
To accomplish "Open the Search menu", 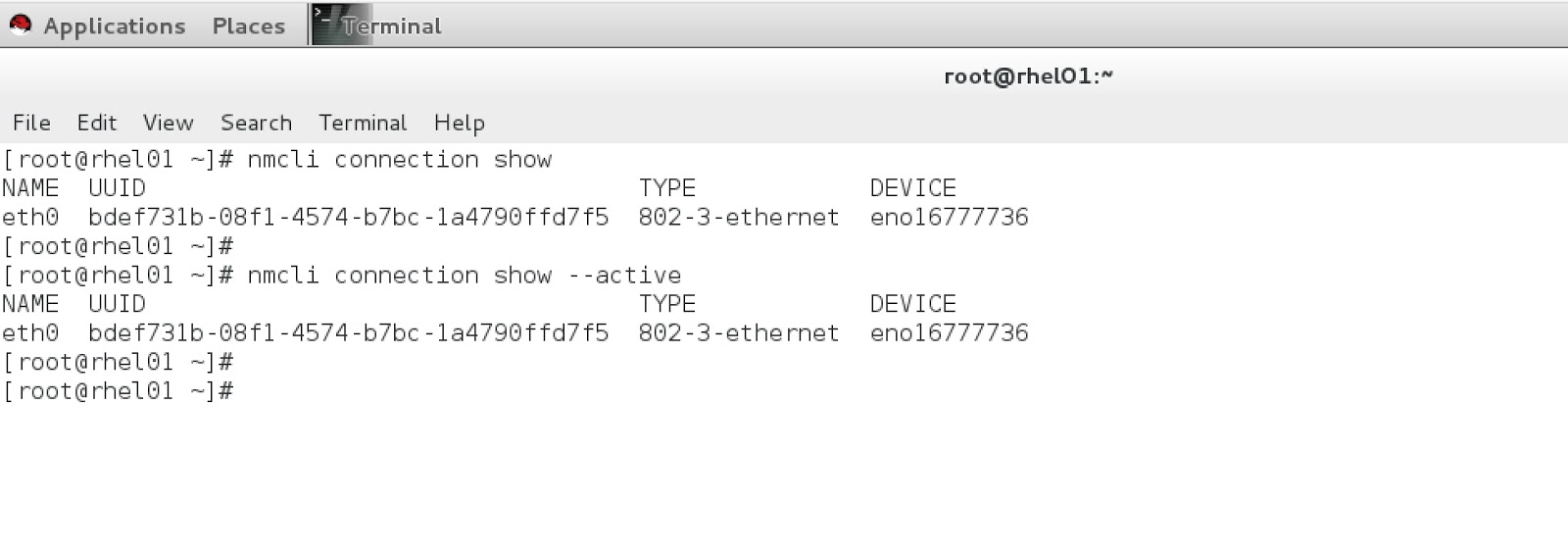I will [x=256, y=123].
